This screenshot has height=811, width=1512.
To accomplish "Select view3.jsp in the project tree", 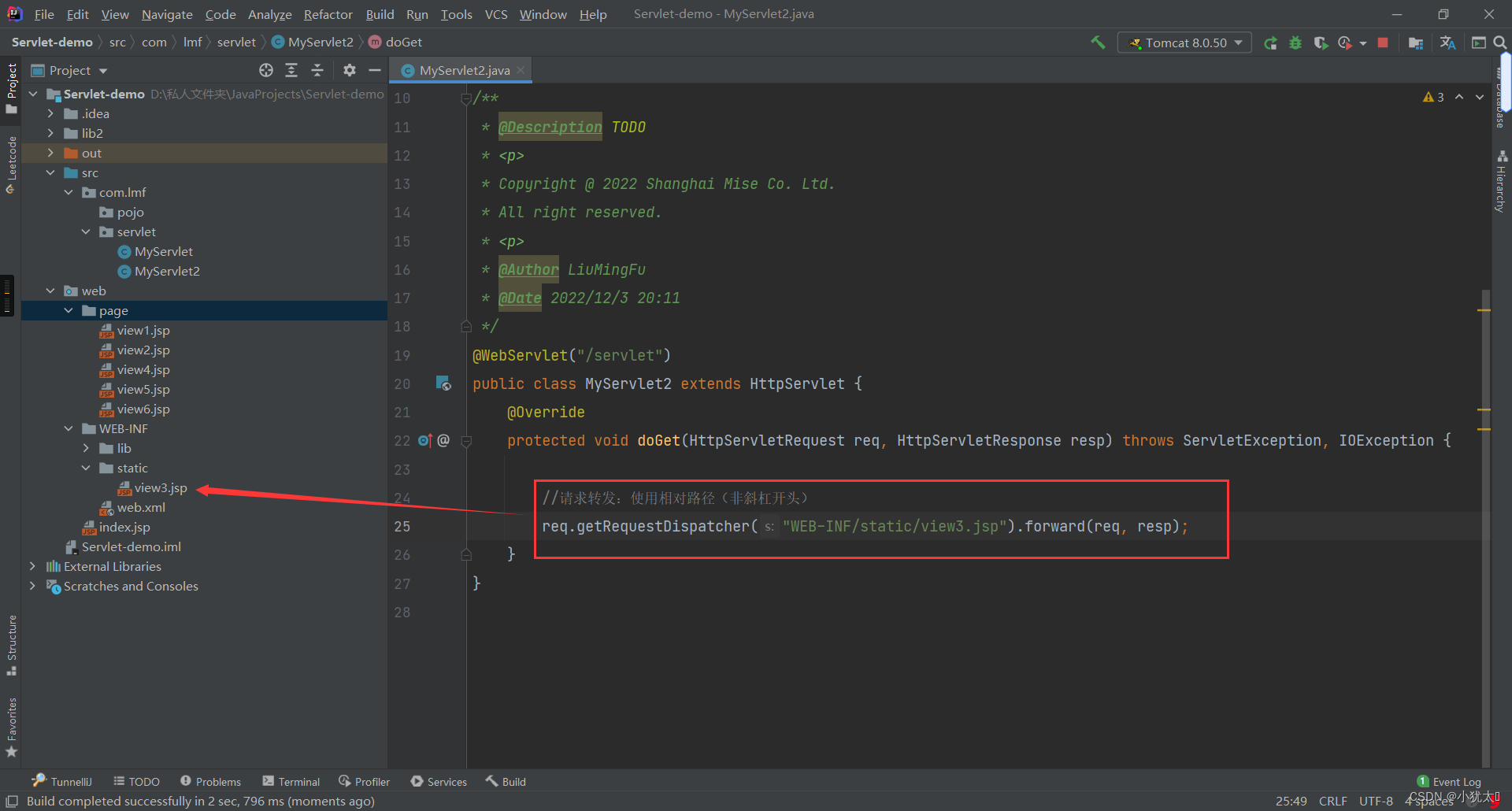I will click(x=161, y=487).
